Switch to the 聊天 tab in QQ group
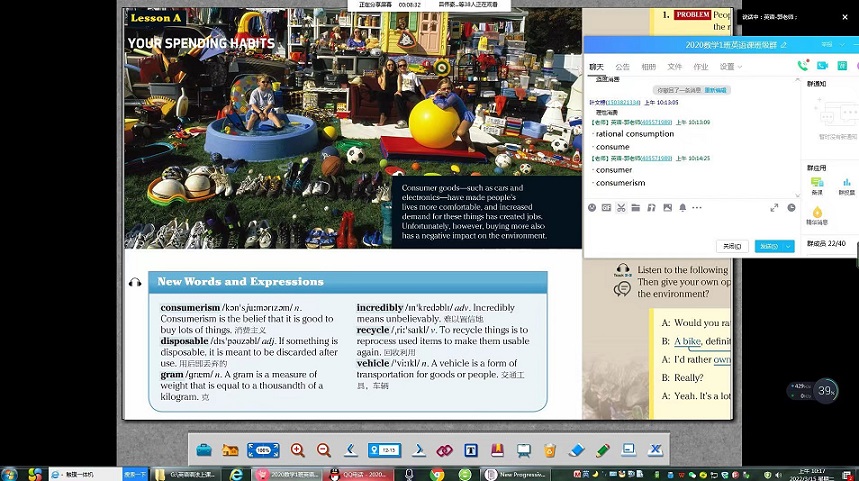The image size is (859, 481). [x=596, y=67]
